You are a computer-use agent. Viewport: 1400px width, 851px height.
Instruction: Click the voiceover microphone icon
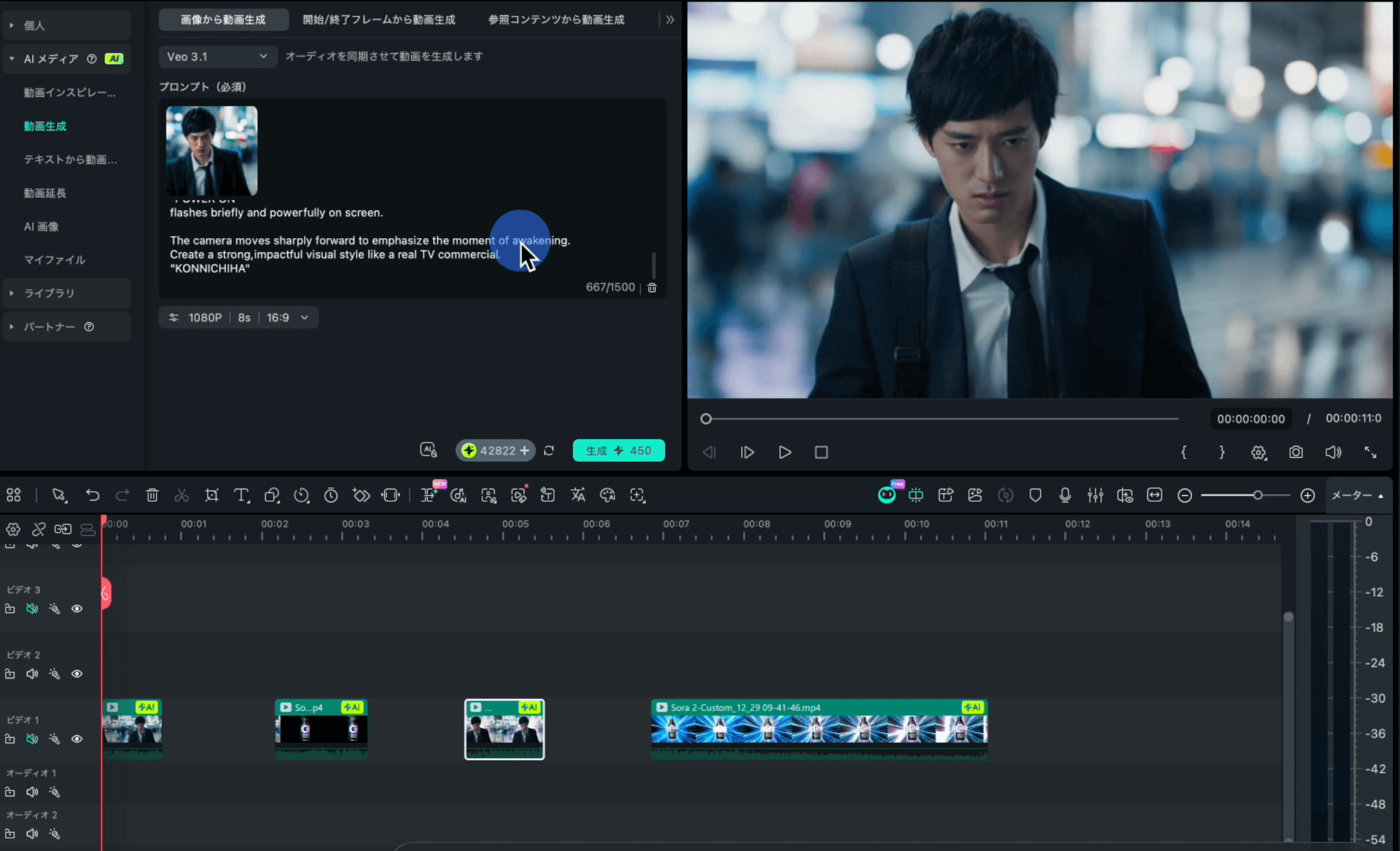(x=1064, y=495)
